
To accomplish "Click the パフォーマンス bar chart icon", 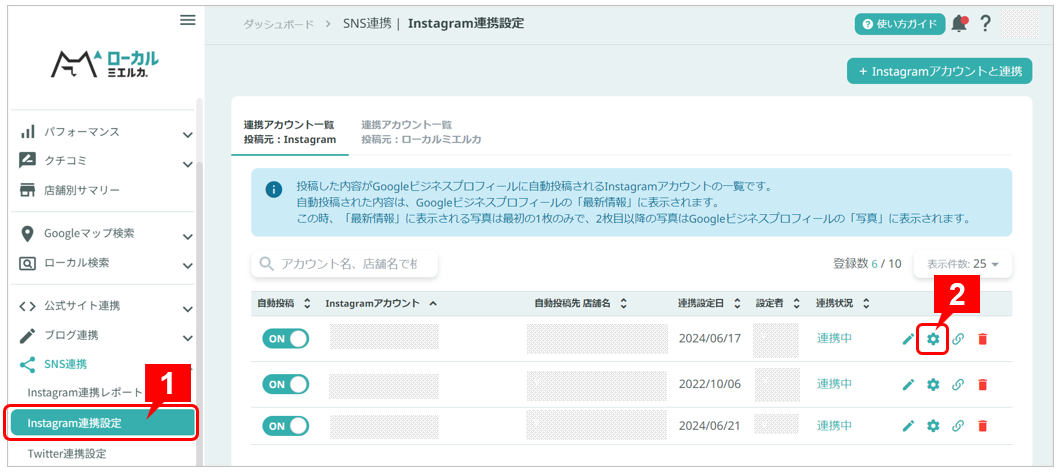I will (27, 131).
